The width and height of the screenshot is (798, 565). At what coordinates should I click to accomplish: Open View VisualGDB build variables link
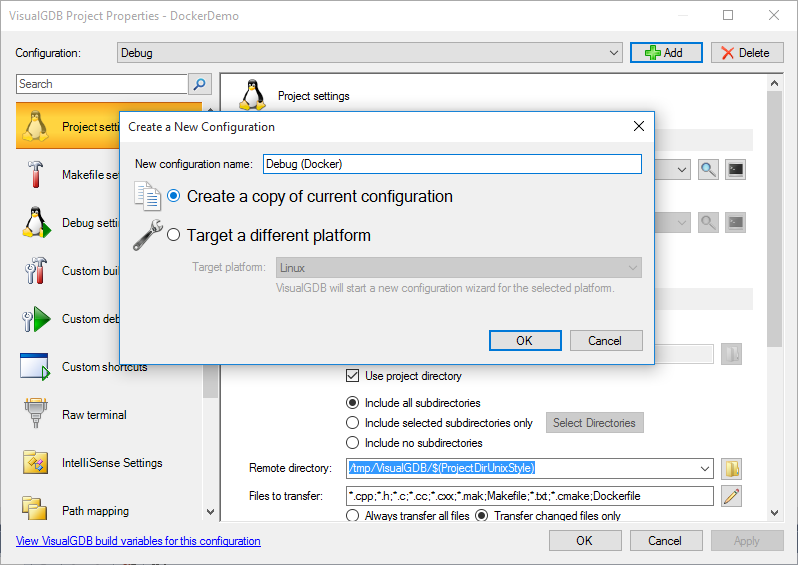[x=138, y=541]
